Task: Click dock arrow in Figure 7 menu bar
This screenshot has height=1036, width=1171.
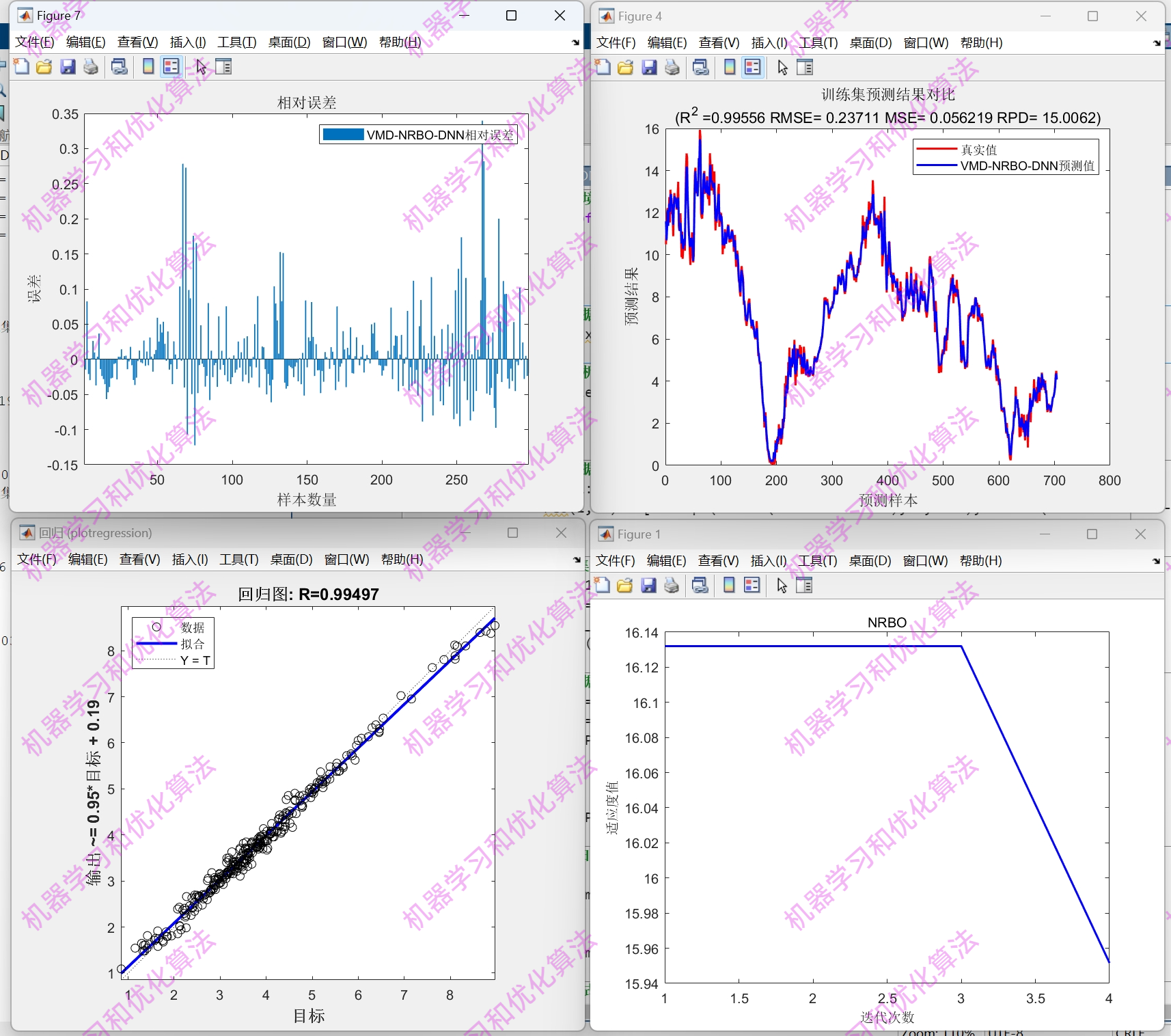Action: pyautogui.click(x=575, y=42)
